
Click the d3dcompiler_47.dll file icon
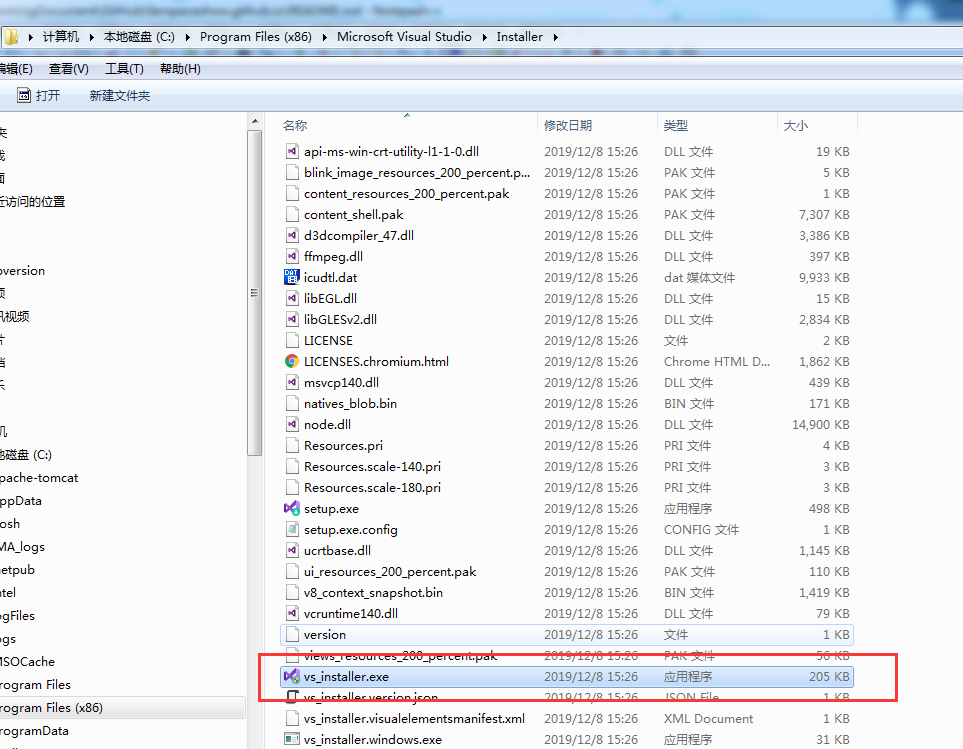[292, 236]
